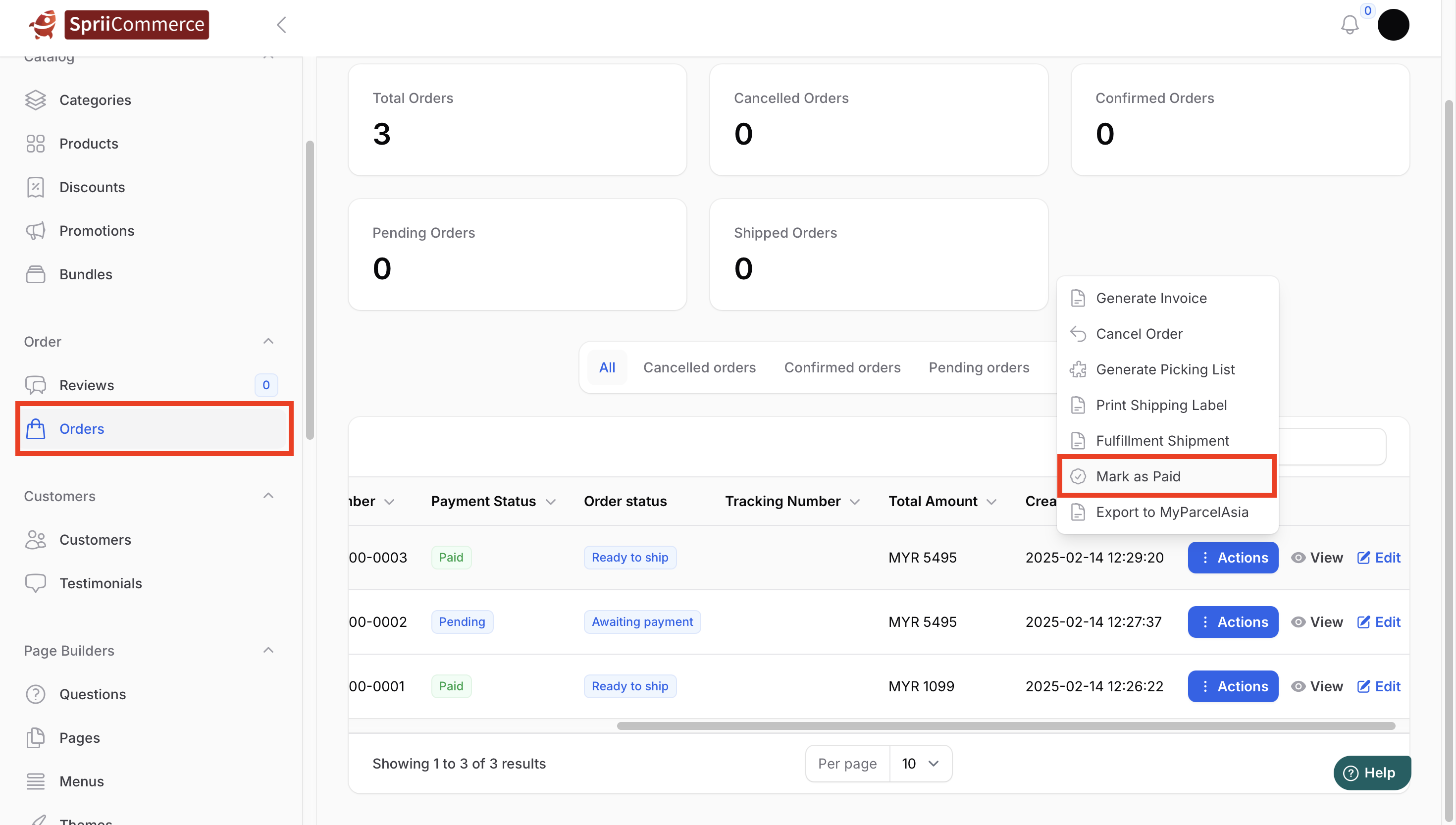This screenshot has width=1456, height=825.
Task: Switch to Confirmed orders tab
Action: (x=842, y=368)
